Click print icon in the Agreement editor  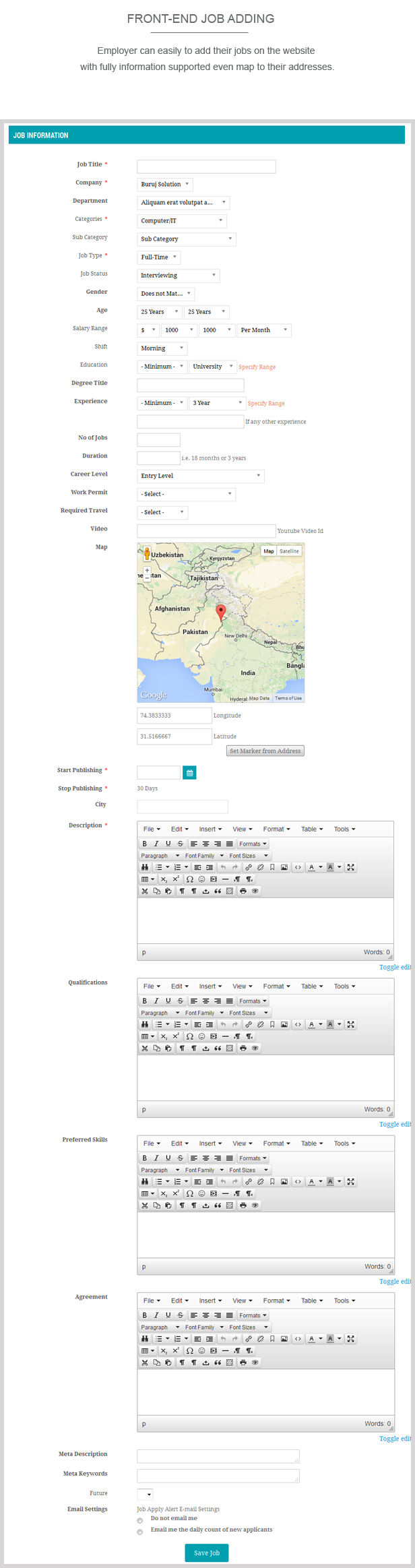[x=243, y=1362]
